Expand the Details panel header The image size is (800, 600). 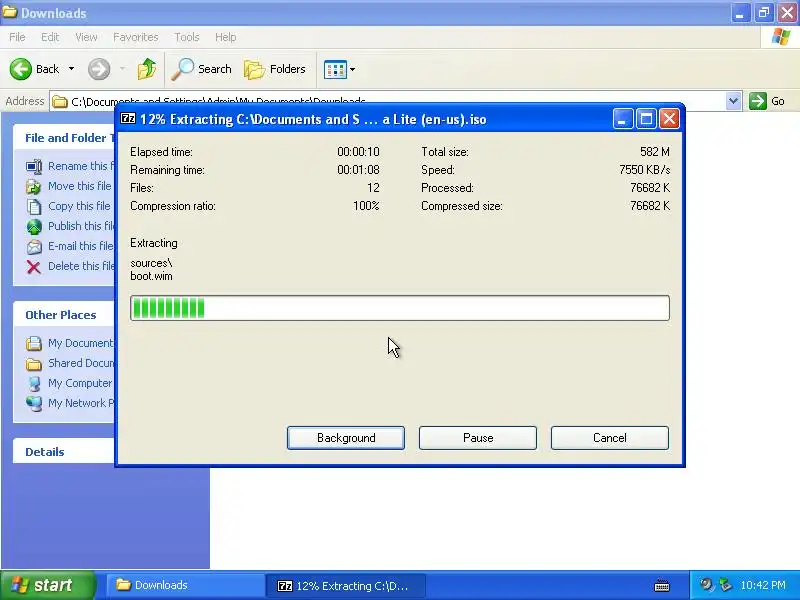(64, 452)
